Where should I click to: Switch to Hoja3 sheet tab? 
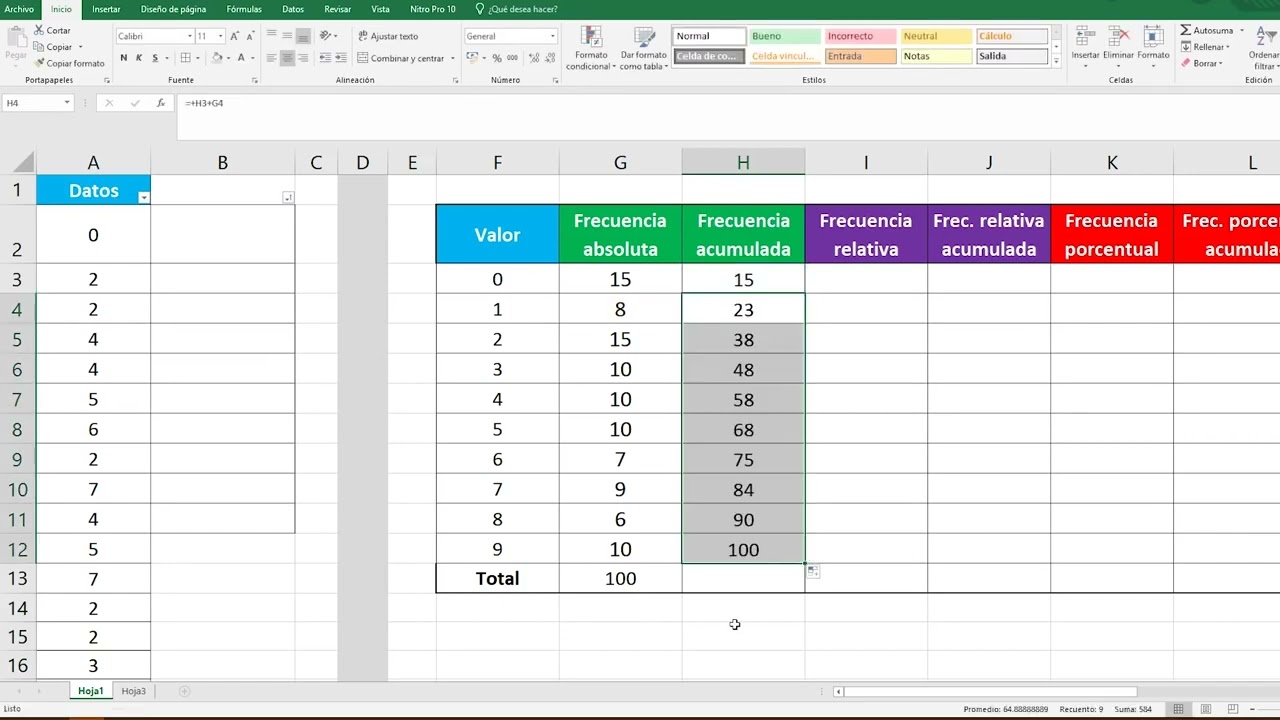(134, 691)
